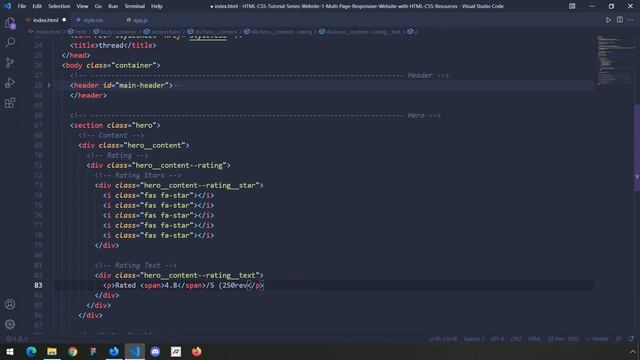Click body.container in the breadcrumb
The width and height of the screenshot is (640, 360).
[118, 32]
